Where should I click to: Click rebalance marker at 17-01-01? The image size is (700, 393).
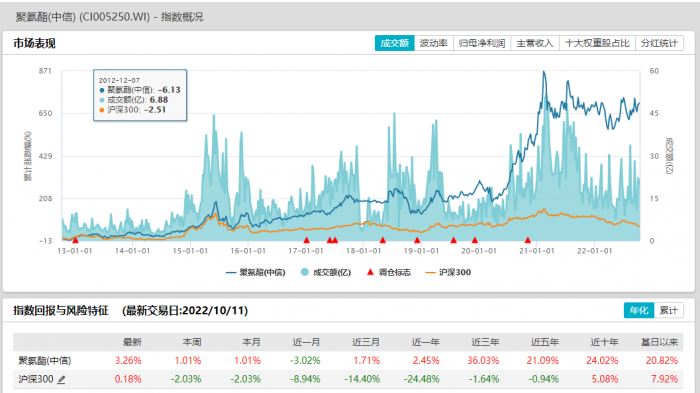click(x=306, y=240)
